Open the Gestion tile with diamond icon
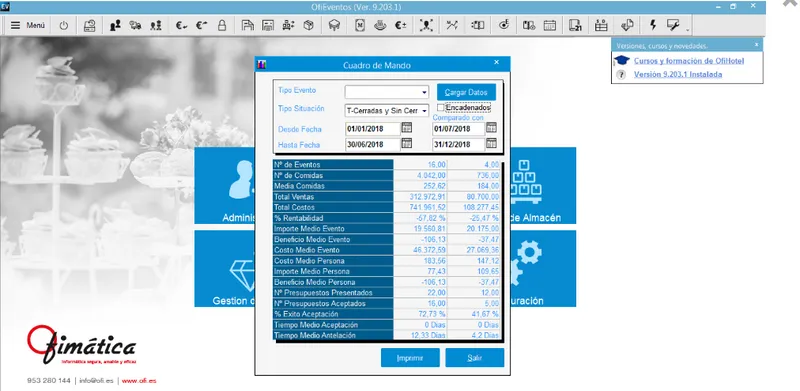The width and height of the screenshot is (800, 391). click(224, 268)
